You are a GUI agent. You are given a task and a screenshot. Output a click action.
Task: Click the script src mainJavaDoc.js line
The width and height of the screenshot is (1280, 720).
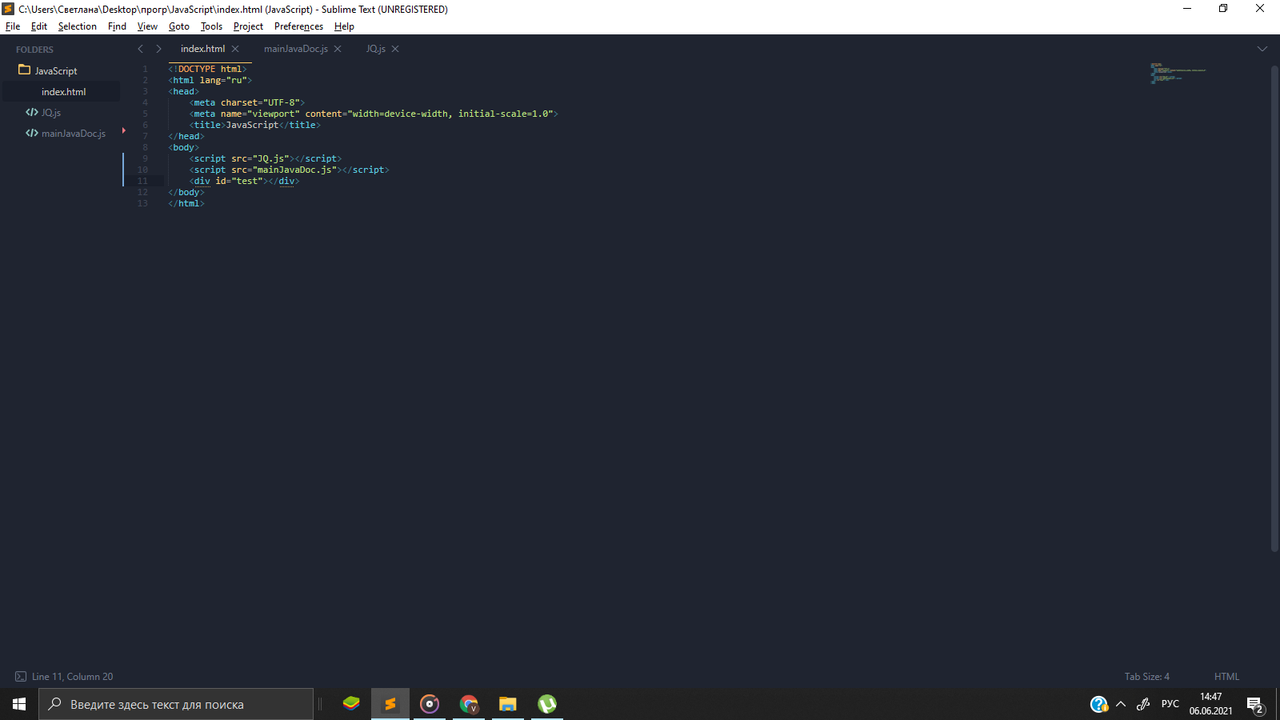(x=290, y=170)
